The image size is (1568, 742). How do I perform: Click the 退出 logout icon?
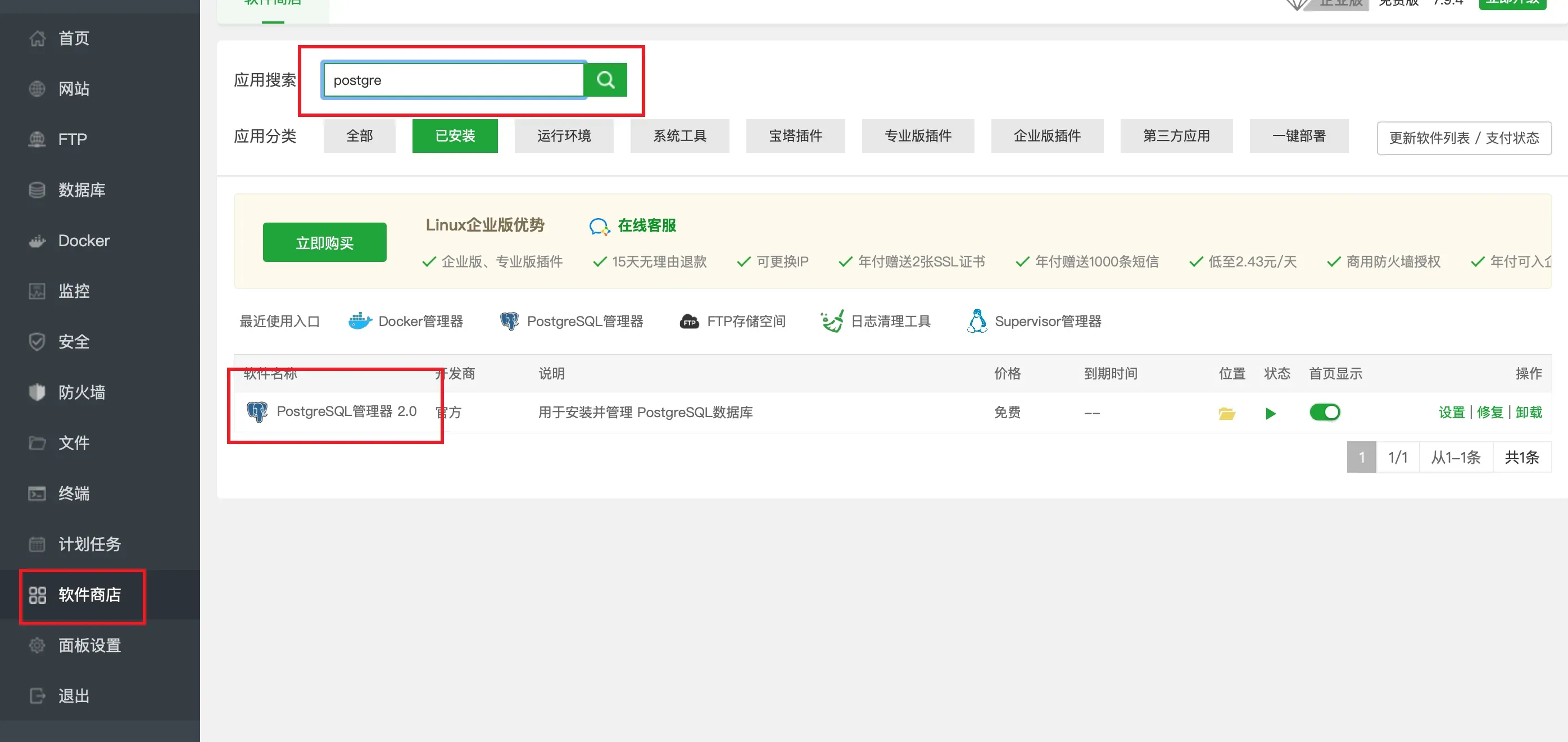coord(37,696)
